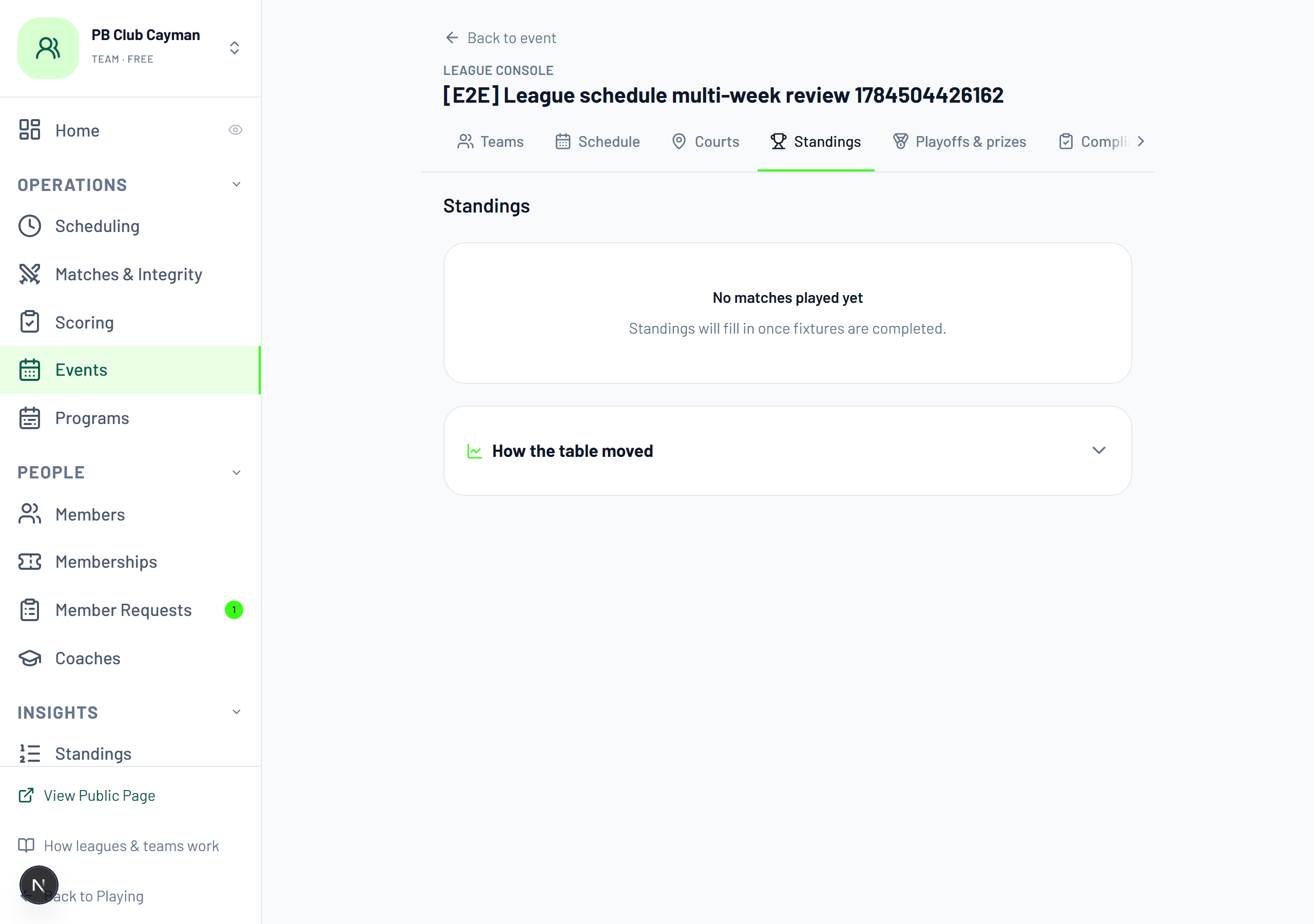Click the open book icon for leagues help
This screenshot has width=1314, height=924.
coord(26,845)
